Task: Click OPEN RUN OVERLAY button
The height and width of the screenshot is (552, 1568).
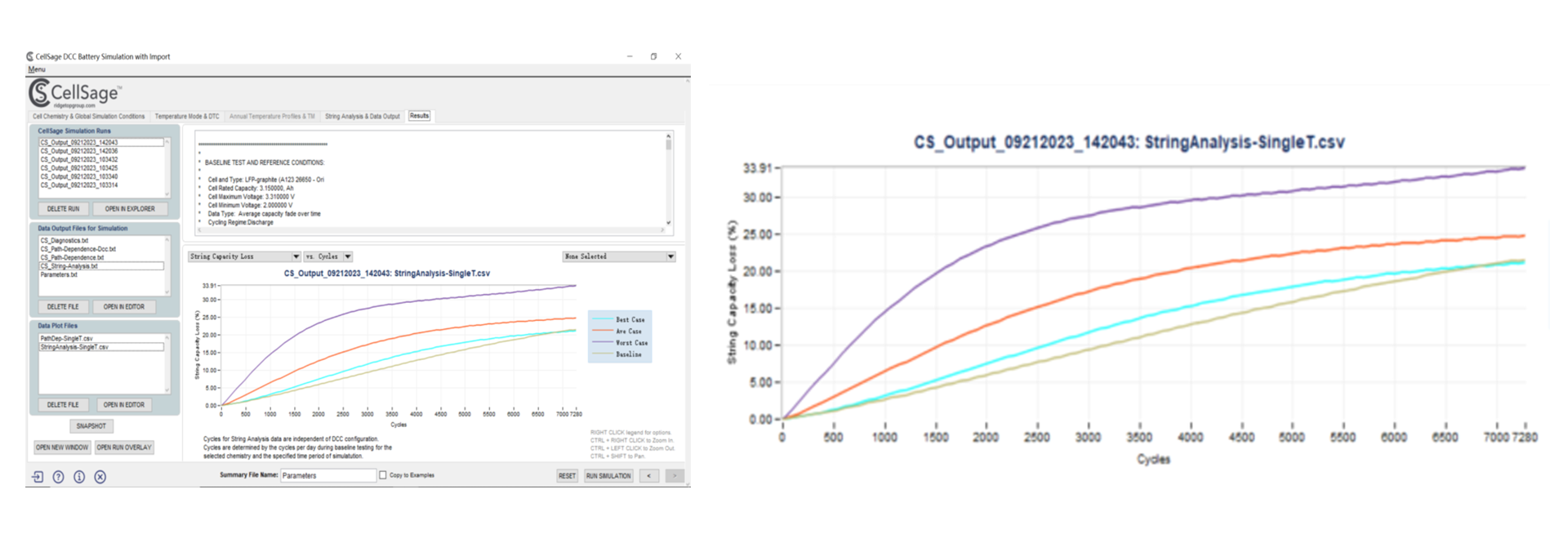Action: [x=124, y=447]
